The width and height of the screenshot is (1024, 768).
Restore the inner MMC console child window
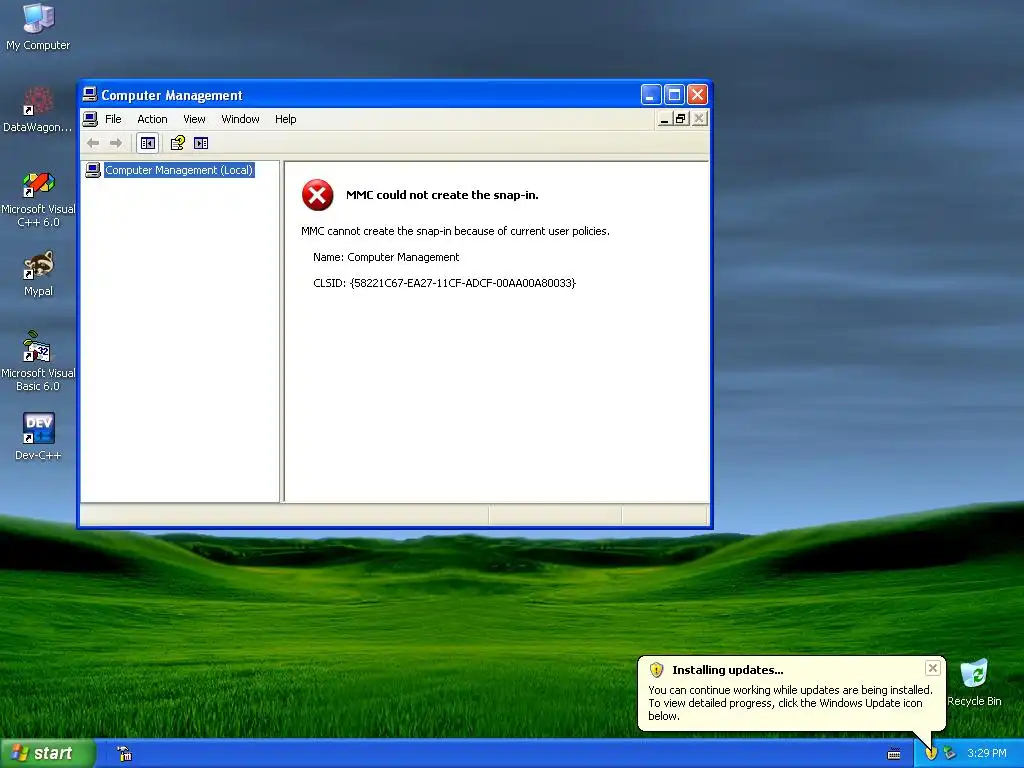(x=680, y=119)
